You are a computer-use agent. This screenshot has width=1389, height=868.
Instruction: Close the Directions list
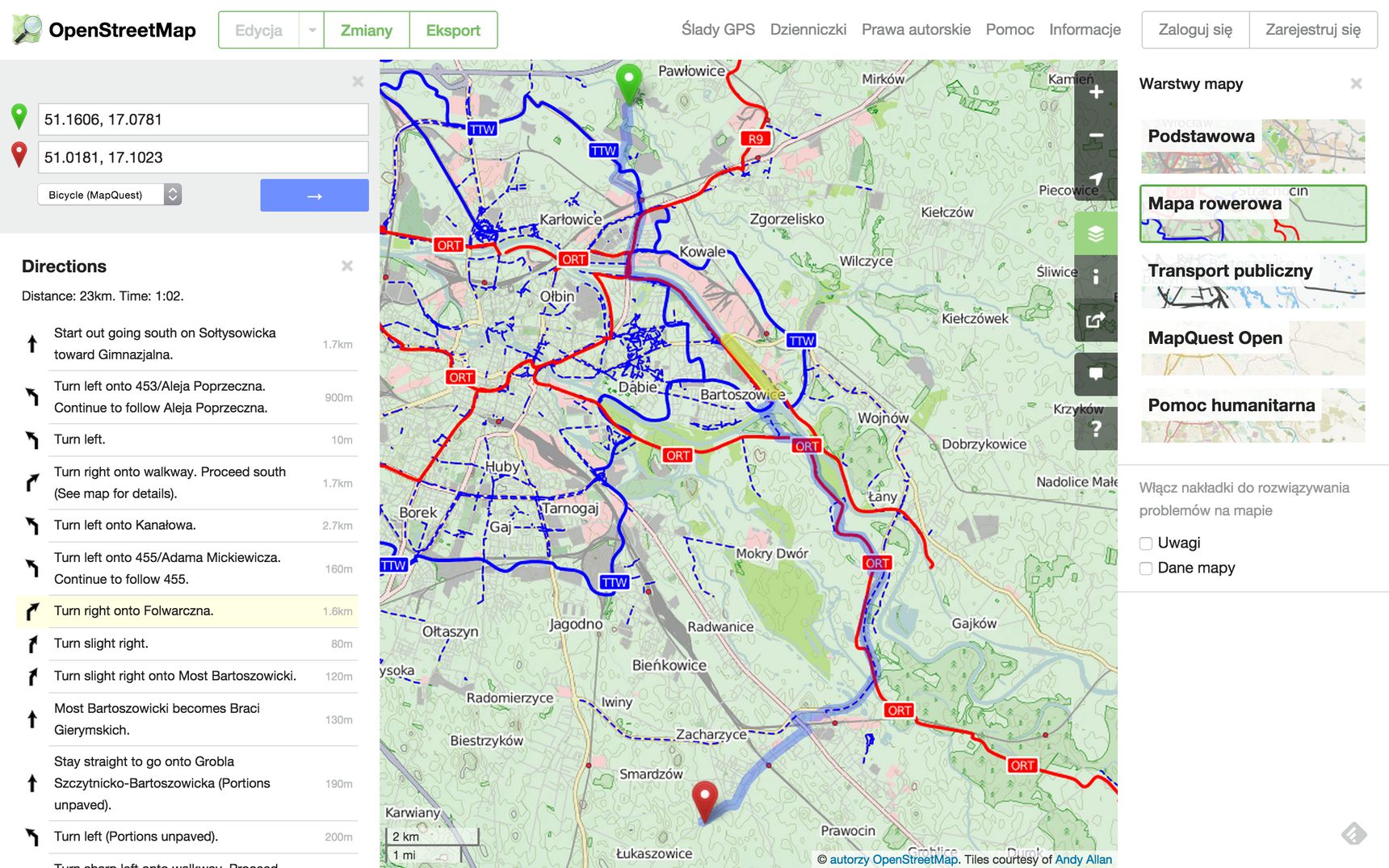(x=347, y=266)
